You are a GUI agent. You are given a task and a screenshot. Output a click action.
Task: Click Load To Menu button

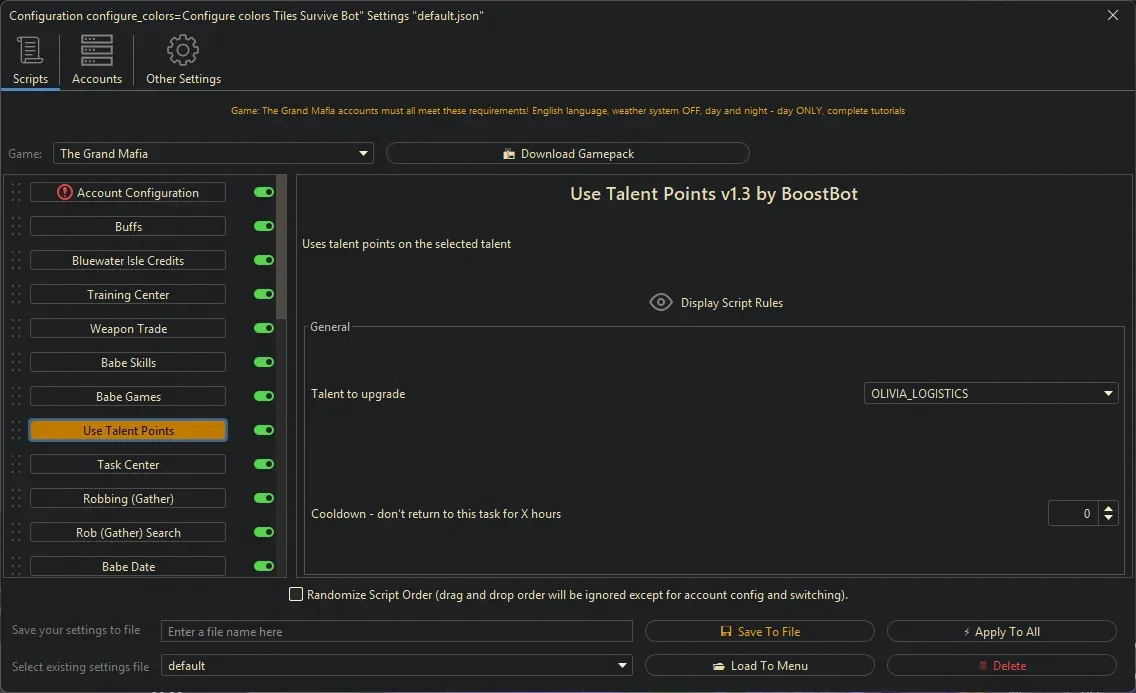pyautogui.click(x=759, y=665)
